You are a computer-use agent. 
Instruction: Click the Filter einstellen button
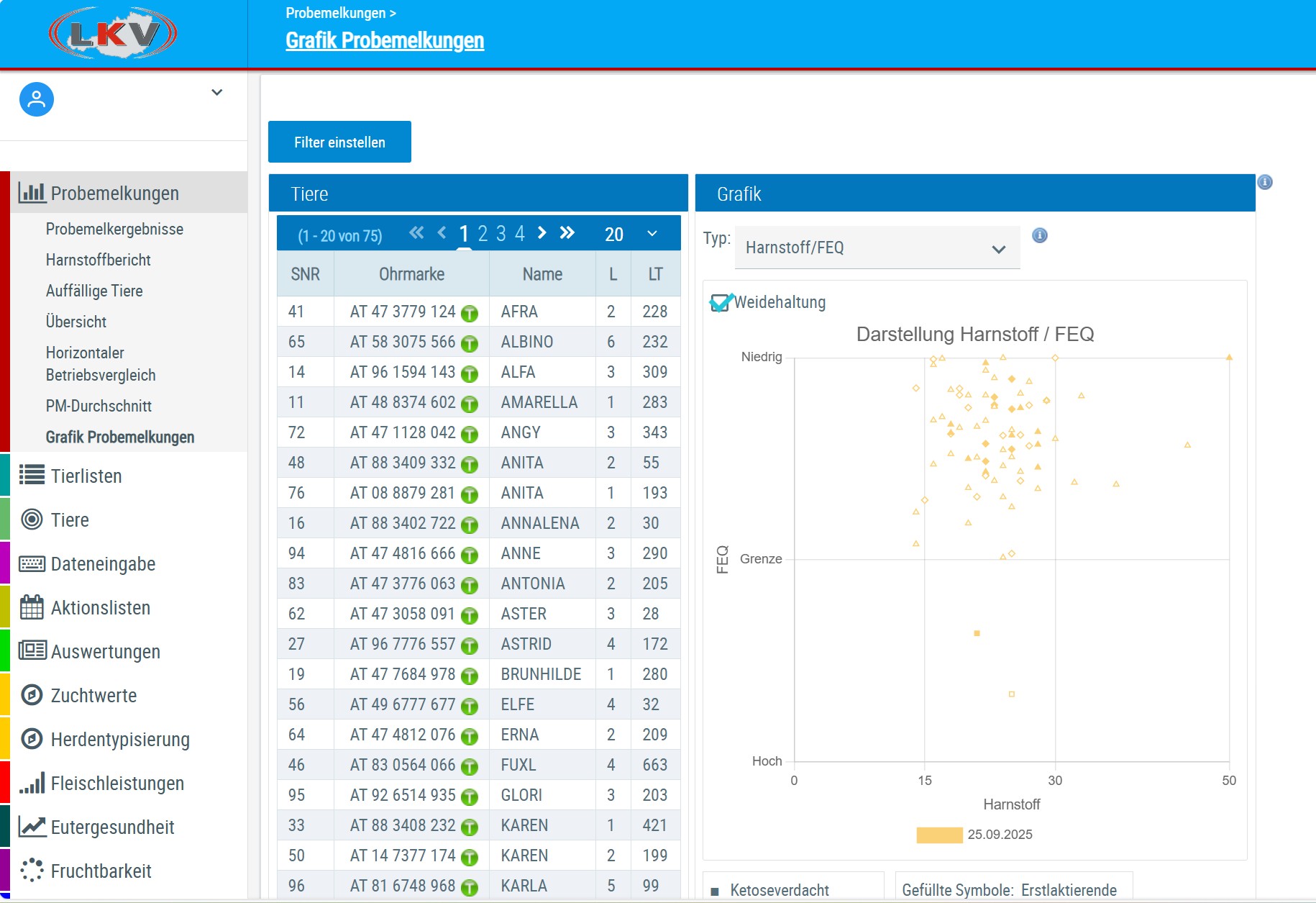click(339, 142)
